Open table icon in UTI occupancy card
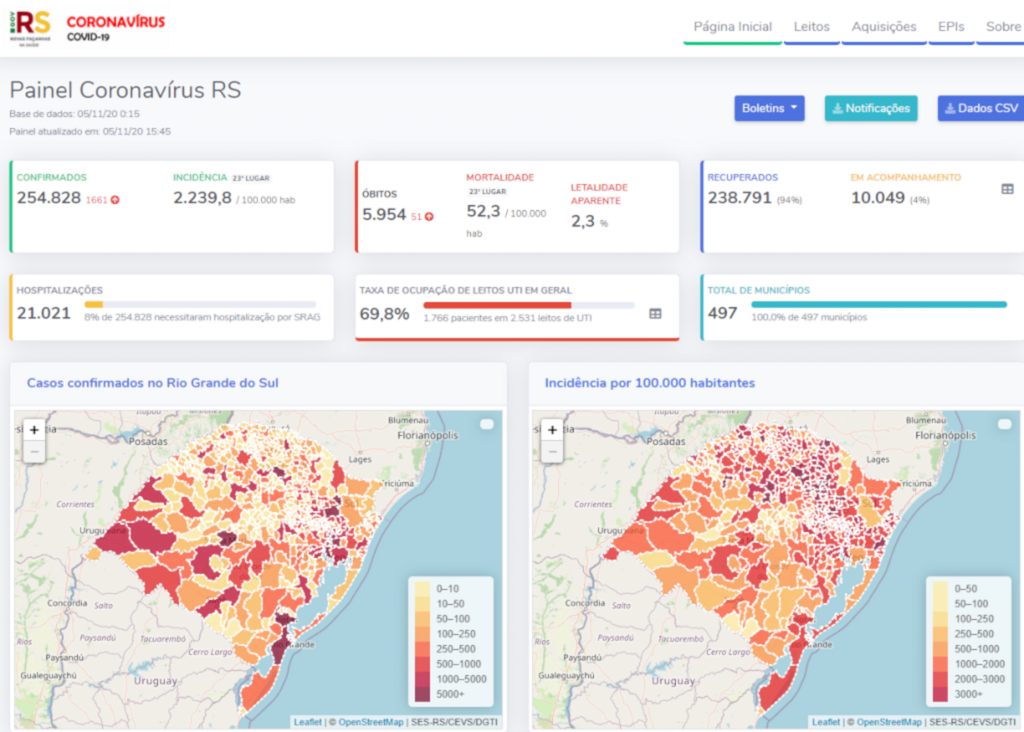This screenshot has height=732, width=1024. tap(655, 313)
